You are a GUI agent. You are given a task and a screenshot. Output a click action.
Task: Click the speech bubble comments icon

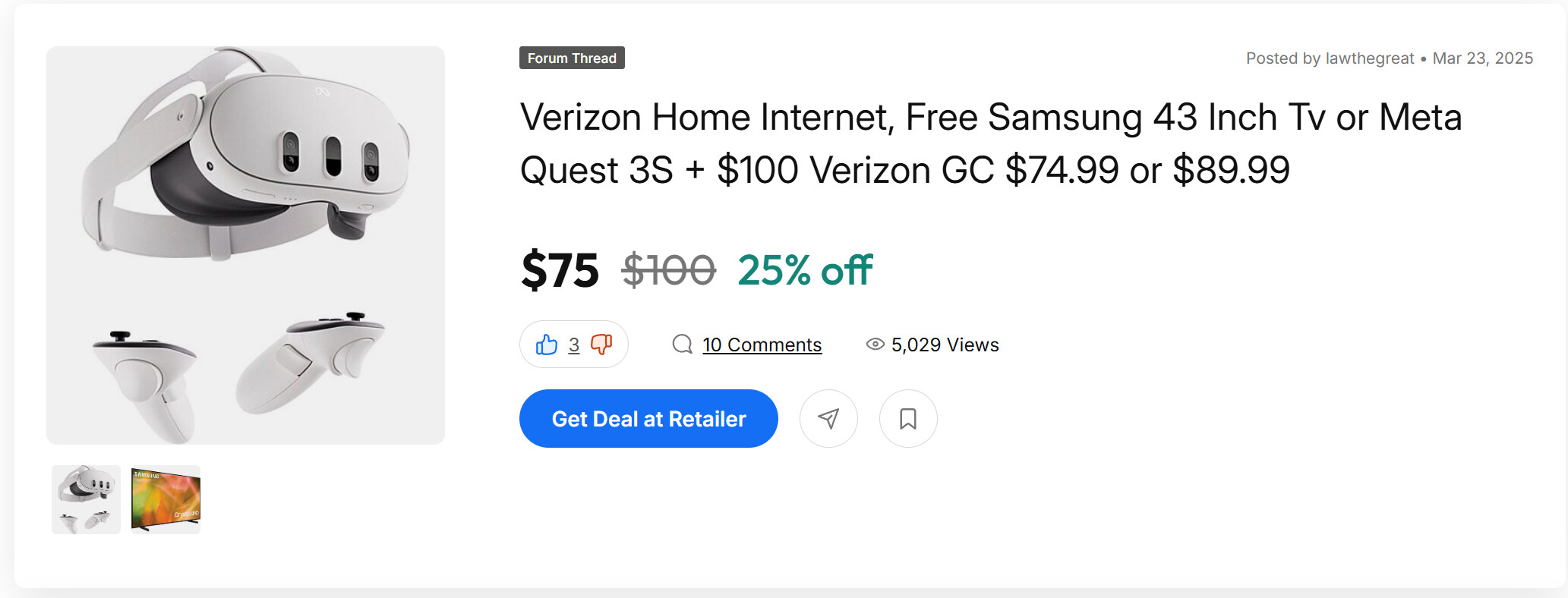[682, 345]
